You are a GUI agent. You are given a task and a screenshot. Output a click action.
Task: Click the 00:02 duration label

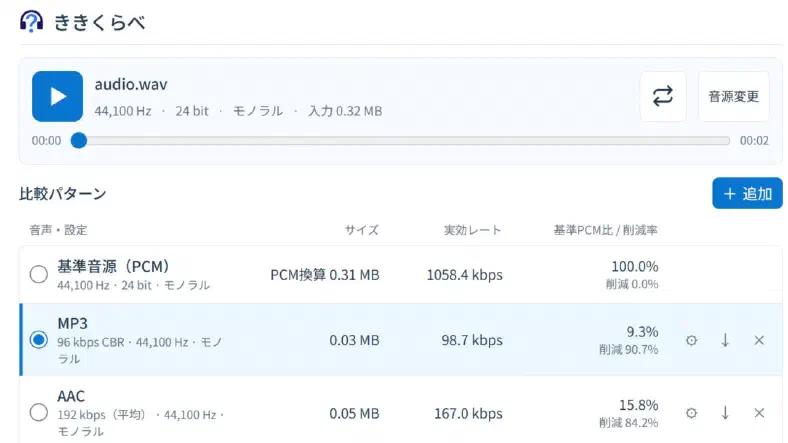tap(754, 141)
